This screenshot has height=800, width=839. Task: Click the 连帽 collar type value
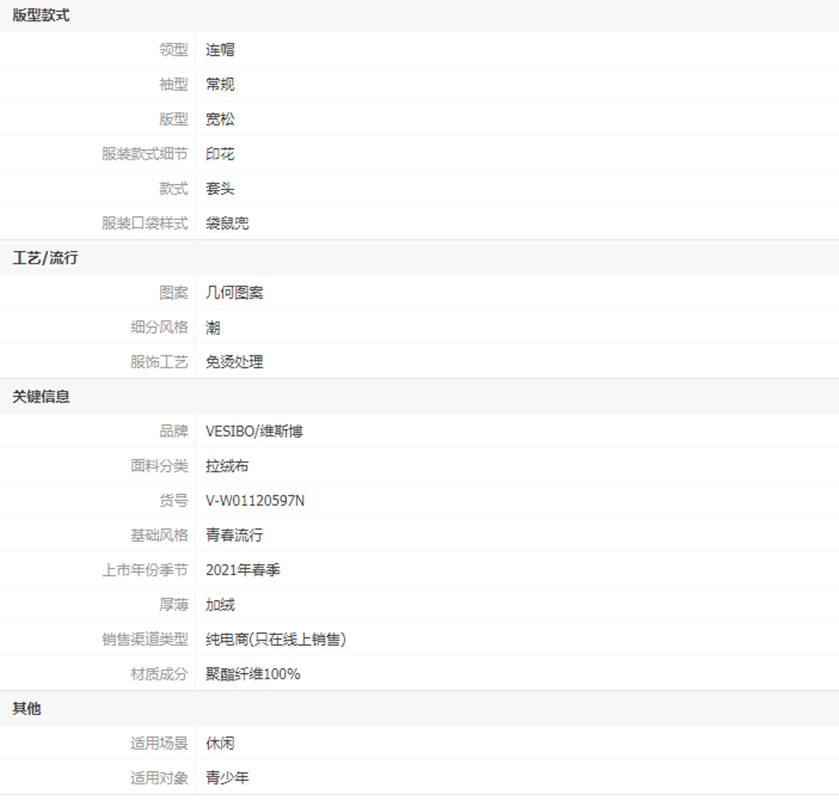(220, 50)
